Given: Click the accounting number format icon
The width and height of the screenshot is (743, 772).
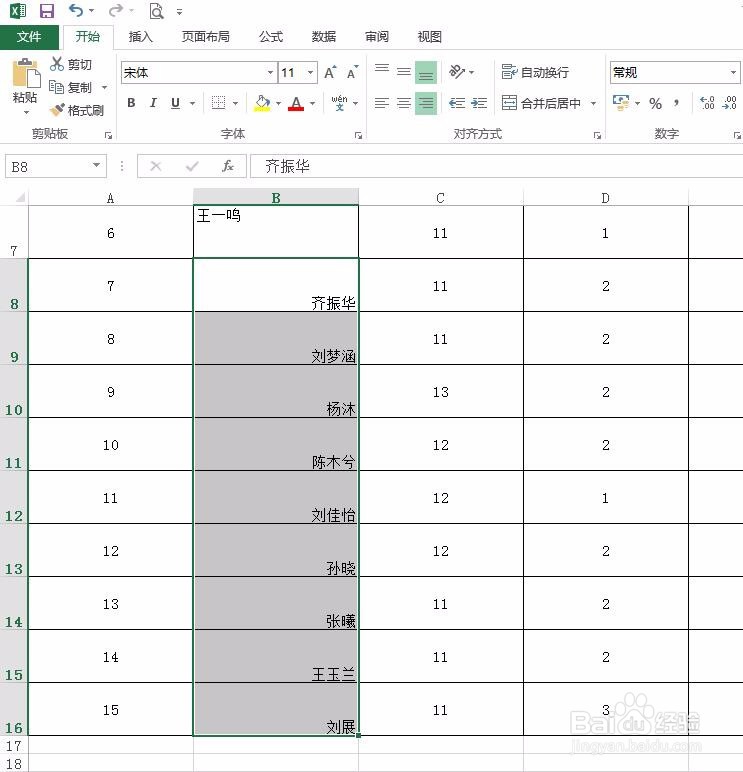Looking at the screenshot, I should [620, 102].
